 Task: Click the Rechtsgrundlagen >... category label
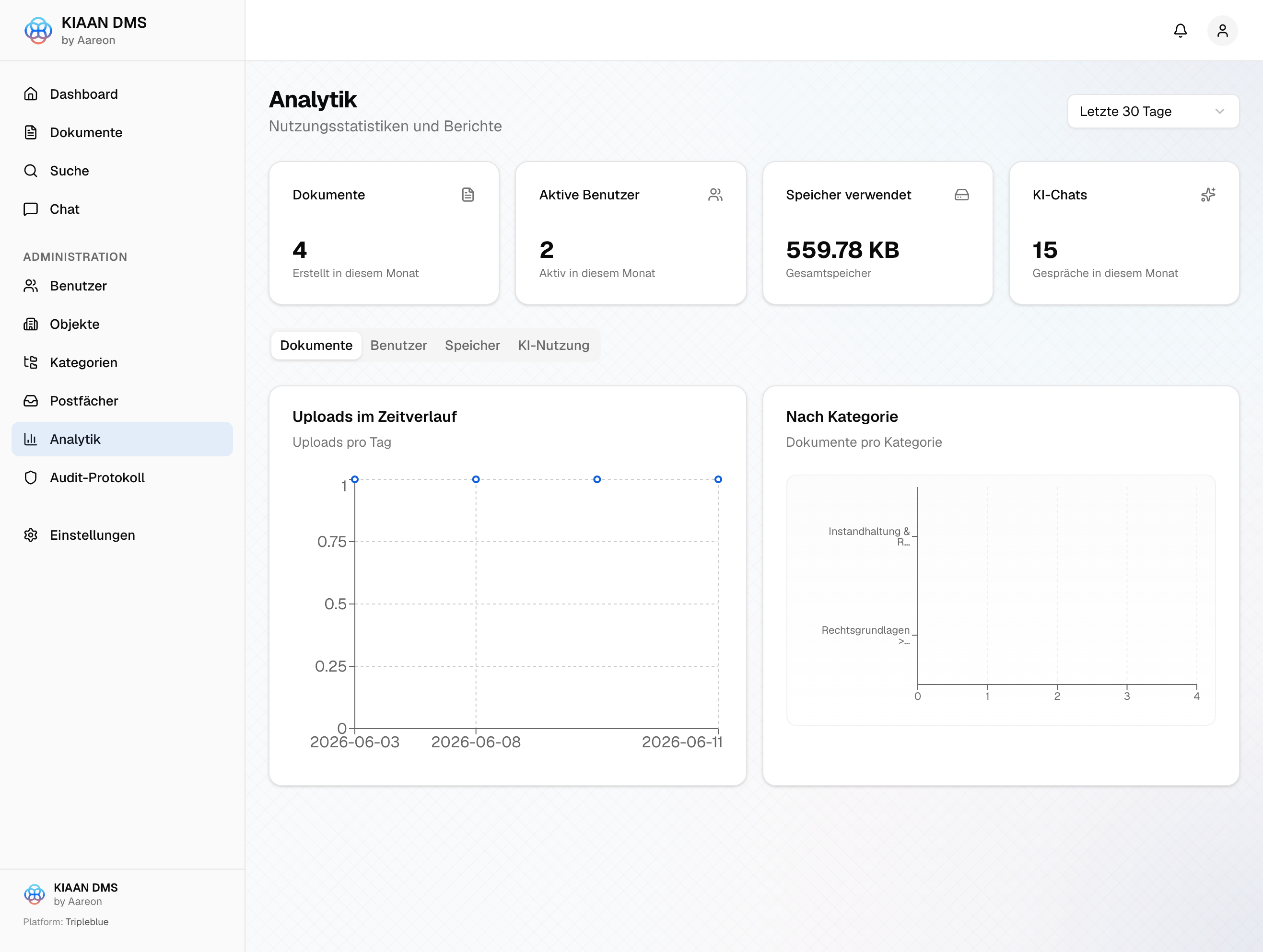click(865, 635)
